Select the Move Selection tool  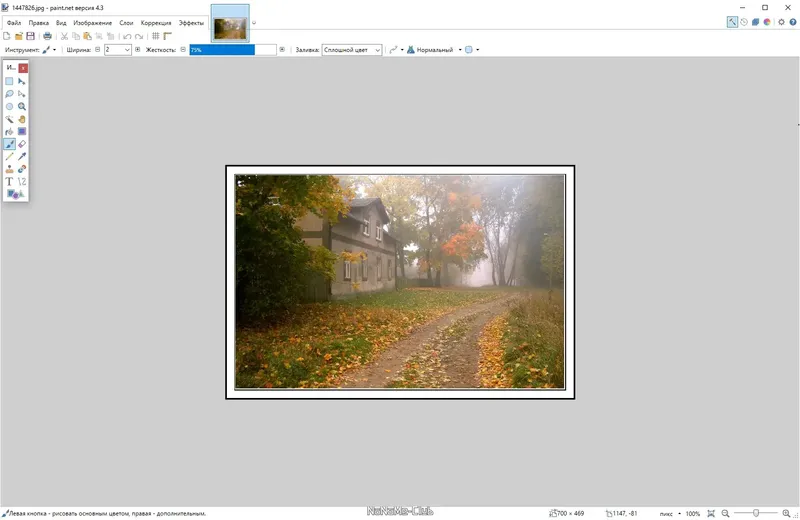point(21,94)
